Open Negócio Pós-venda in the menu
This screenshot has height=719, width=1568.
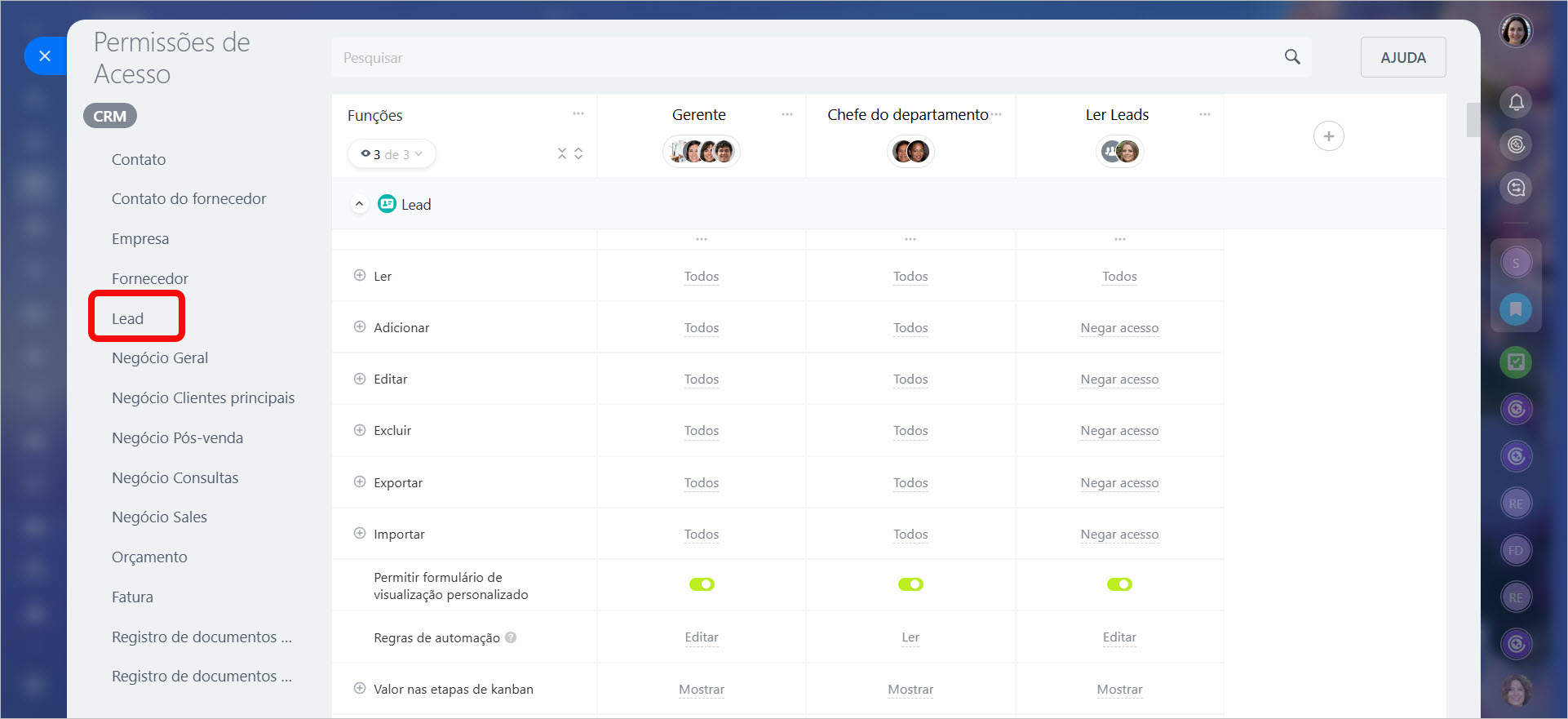point(178,437)
